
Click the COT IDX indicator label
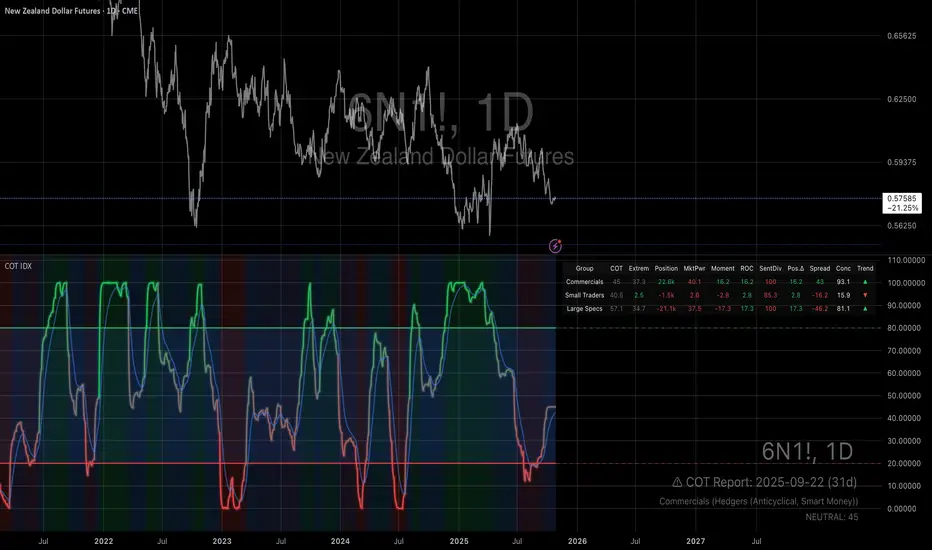pos(20,267)
